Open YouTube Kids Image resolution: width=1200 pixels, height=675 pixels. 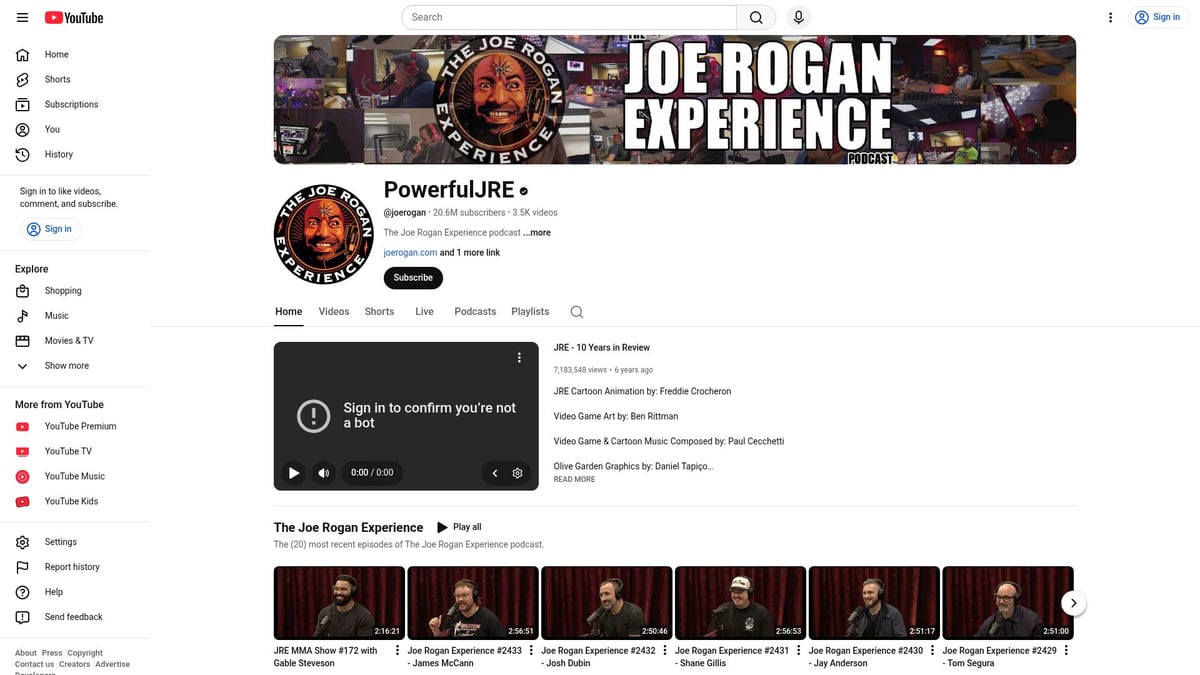tap(75, 501)
